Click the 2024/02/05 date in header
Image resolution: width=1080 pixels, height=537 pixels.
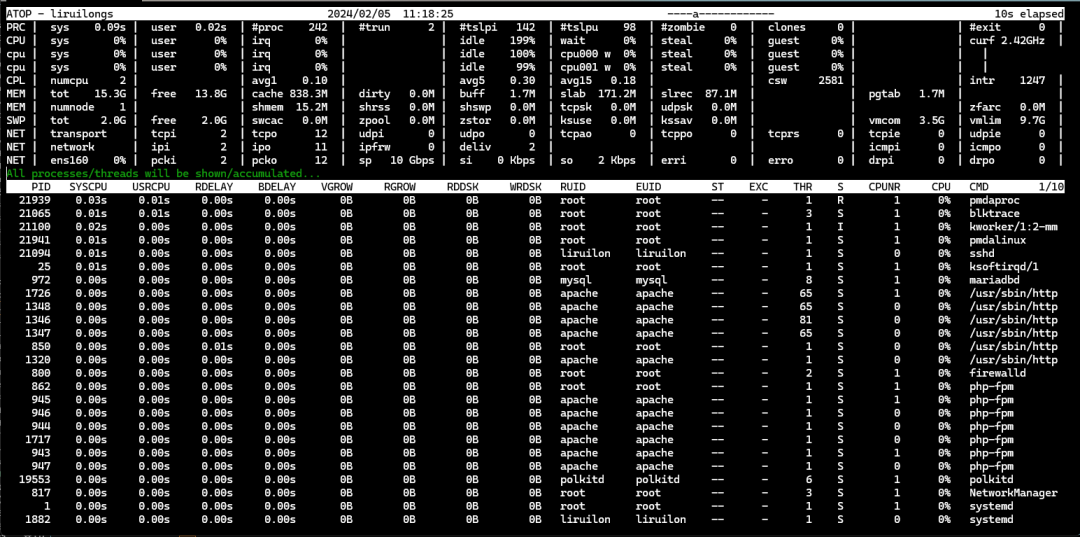point(358,14)
